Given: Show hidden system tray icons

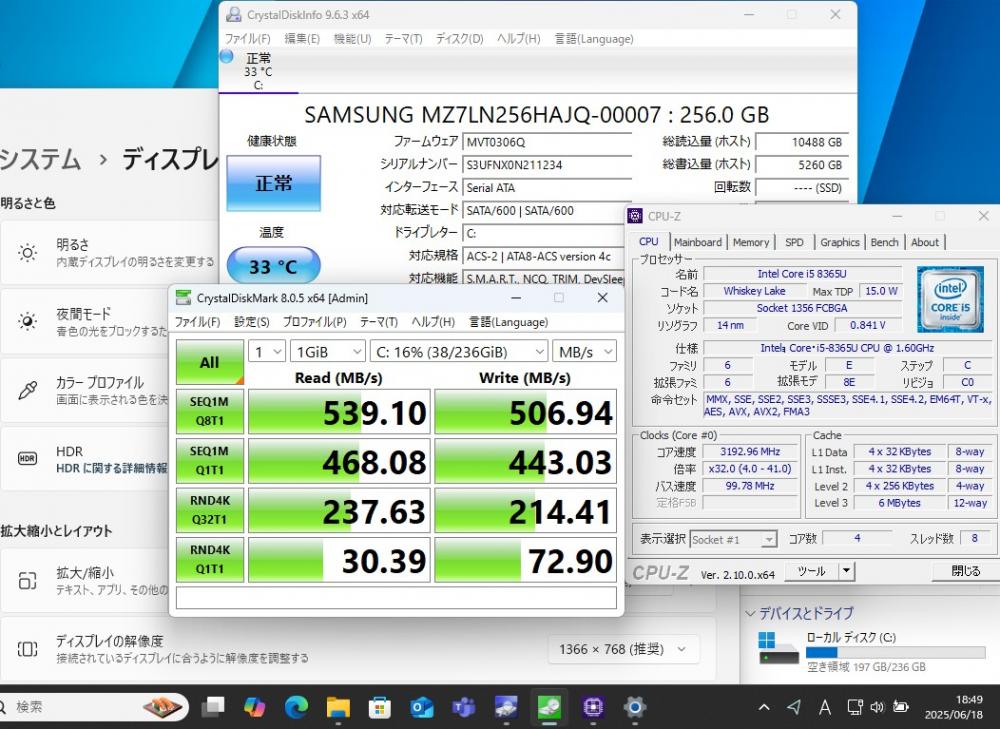Looking at the screenshot, I should coord(764,707).
